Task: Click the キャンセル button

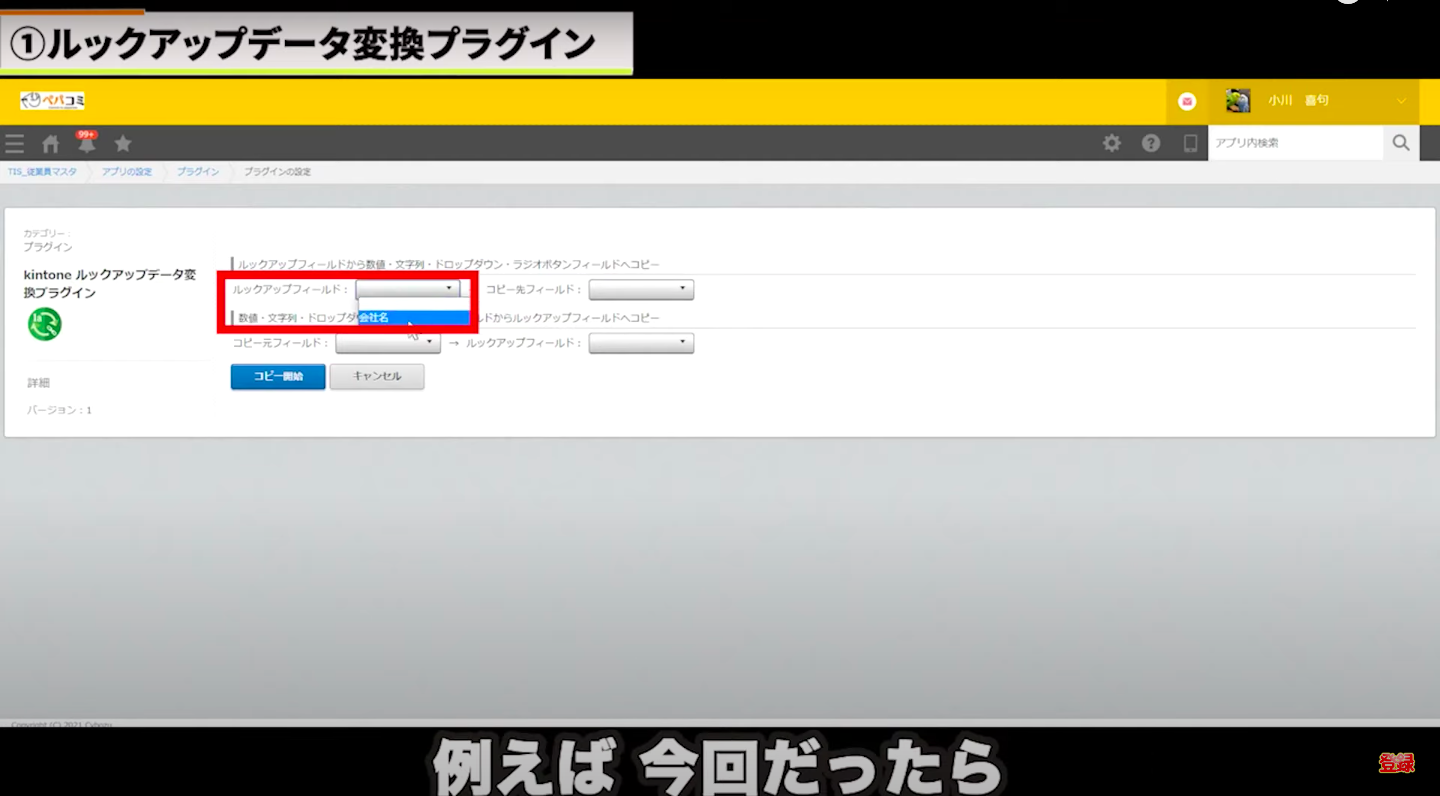Action: click(377, 376)
